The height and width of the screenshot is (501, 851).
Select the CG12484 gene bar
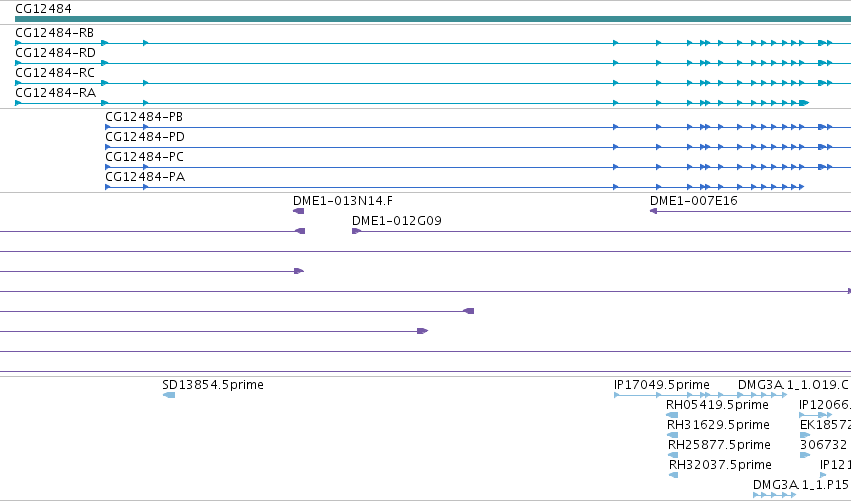(x=433, y=19)
